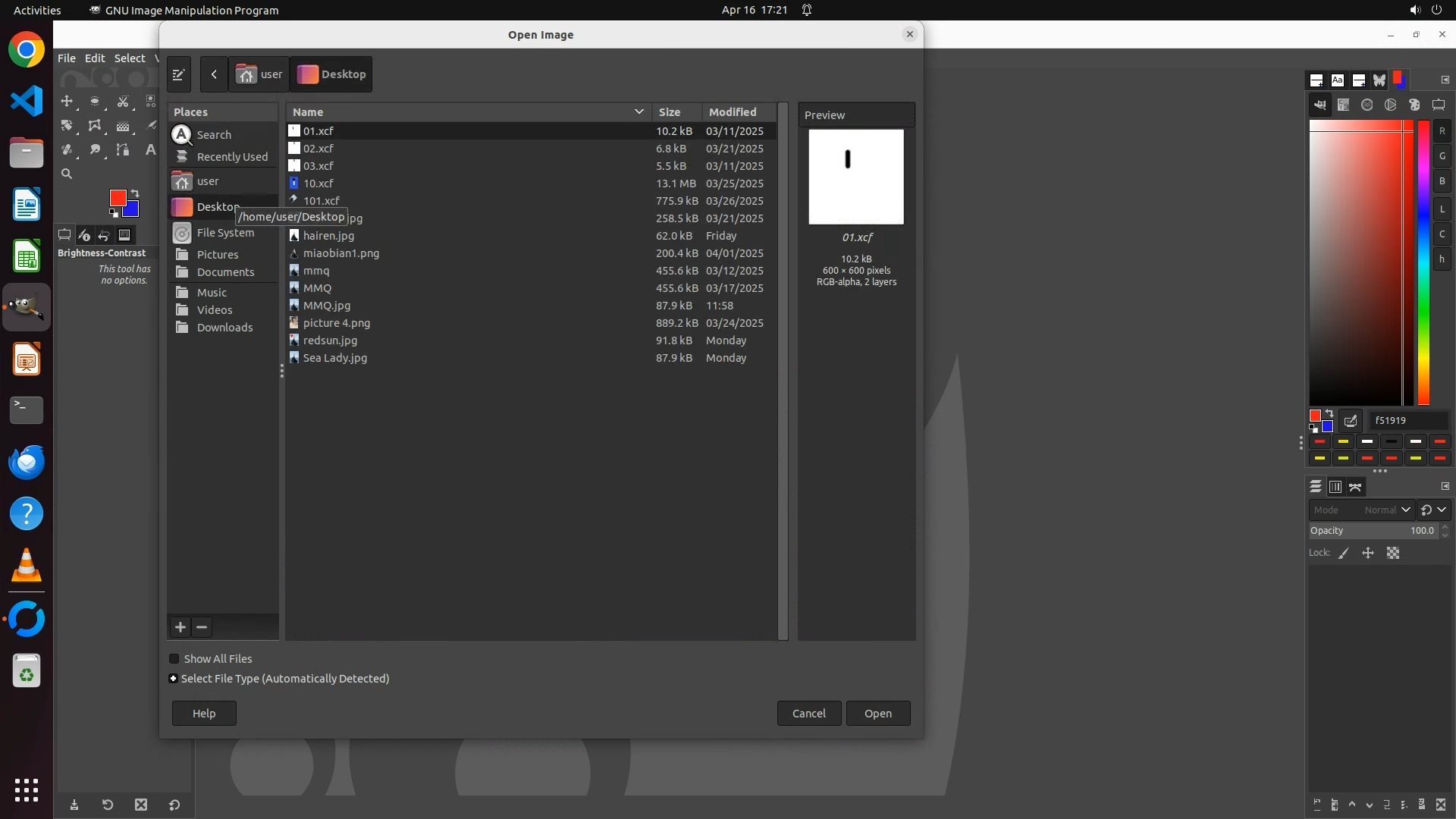The width and height of the screenshot is (1456, 819).
Task: Click the color picker eyedropper next to the hex field
Action: [1351, 421]
